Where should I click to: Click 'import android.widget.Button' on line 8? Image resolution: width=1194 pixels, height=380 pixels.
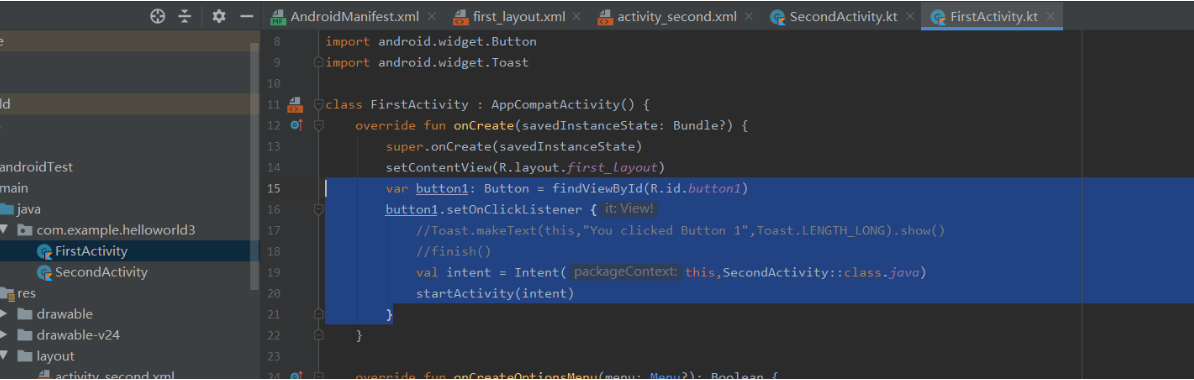coord(430,42)
